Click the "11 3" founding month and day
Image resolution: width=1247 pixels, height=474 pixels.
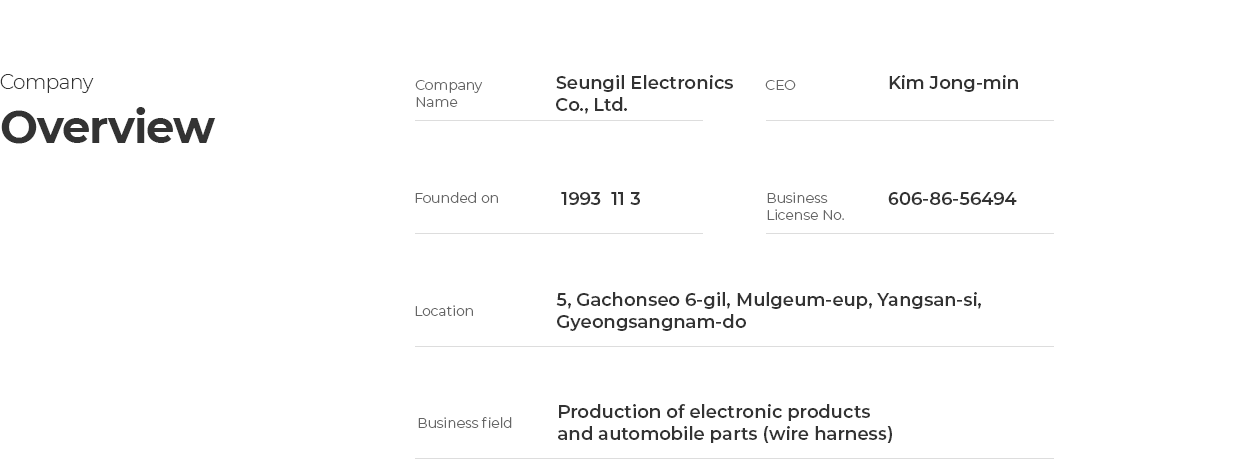625,199
